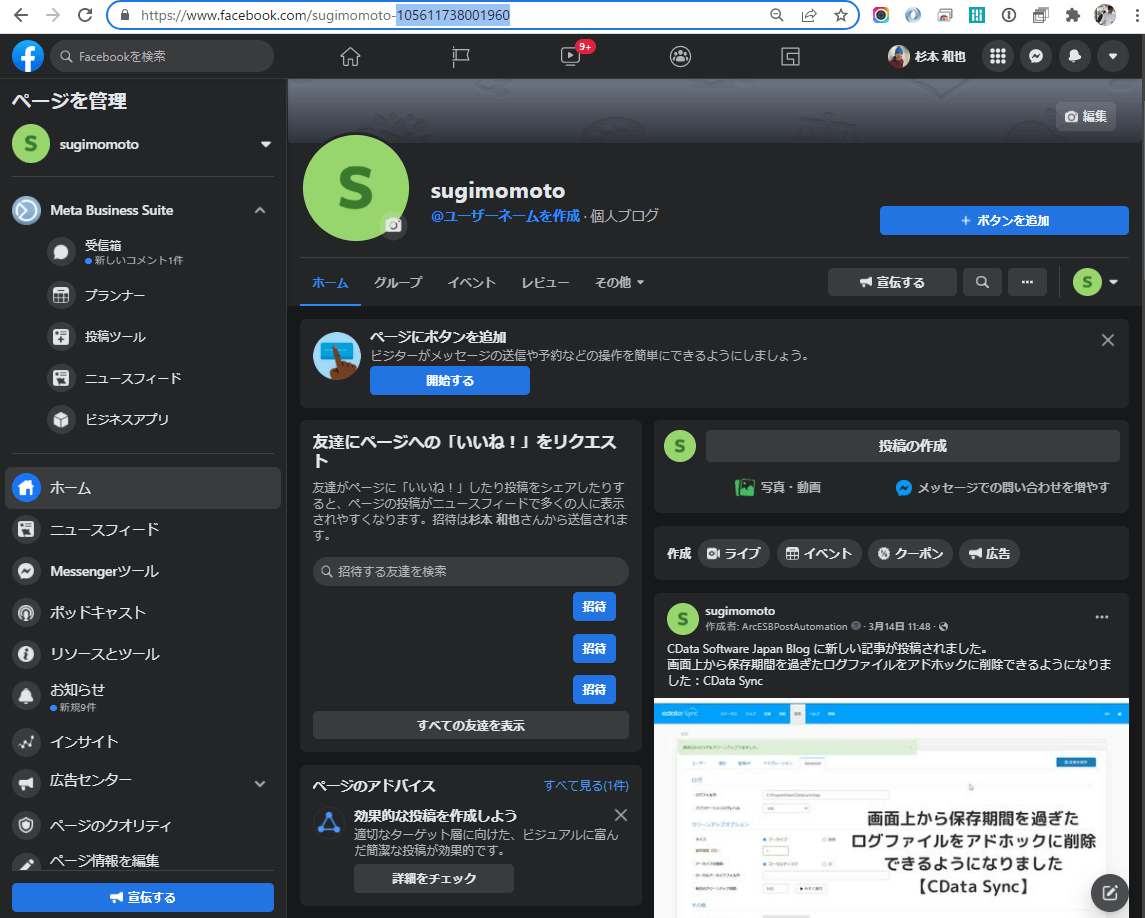Open the post options three-dots menu
This screenshot has width=1145, height=918.
[x=1102, y=617]
